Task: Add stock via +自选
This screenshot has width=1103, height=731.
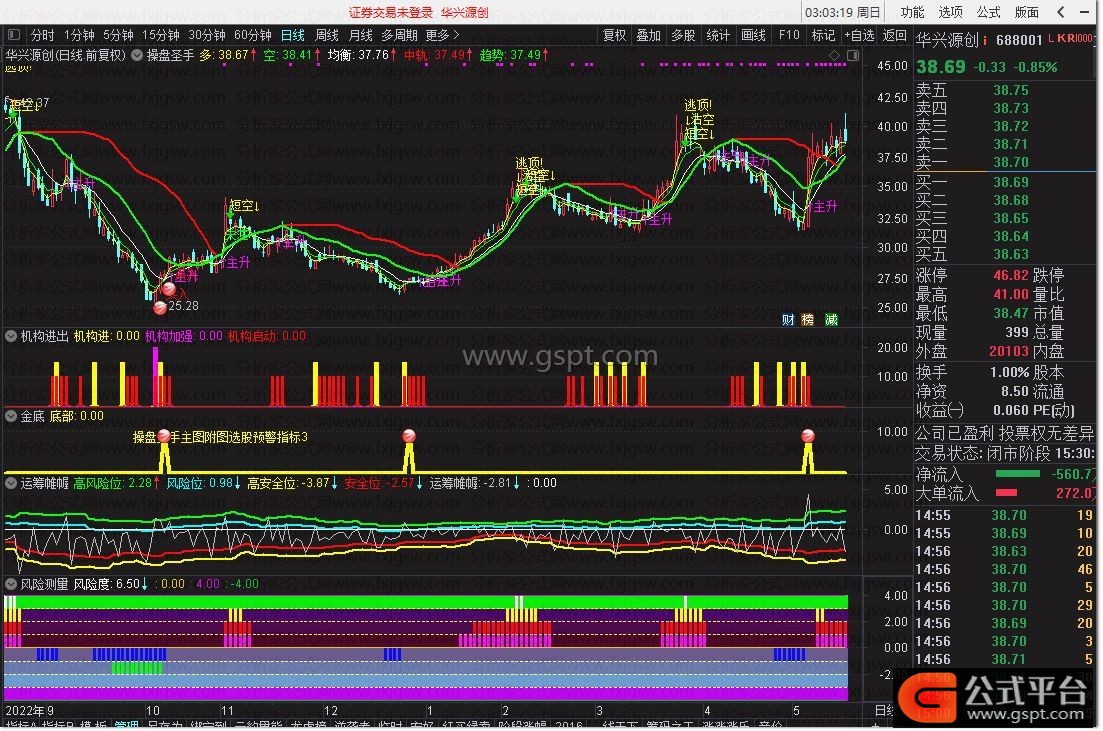Action: pyautogui.click(x=859, y=34)
